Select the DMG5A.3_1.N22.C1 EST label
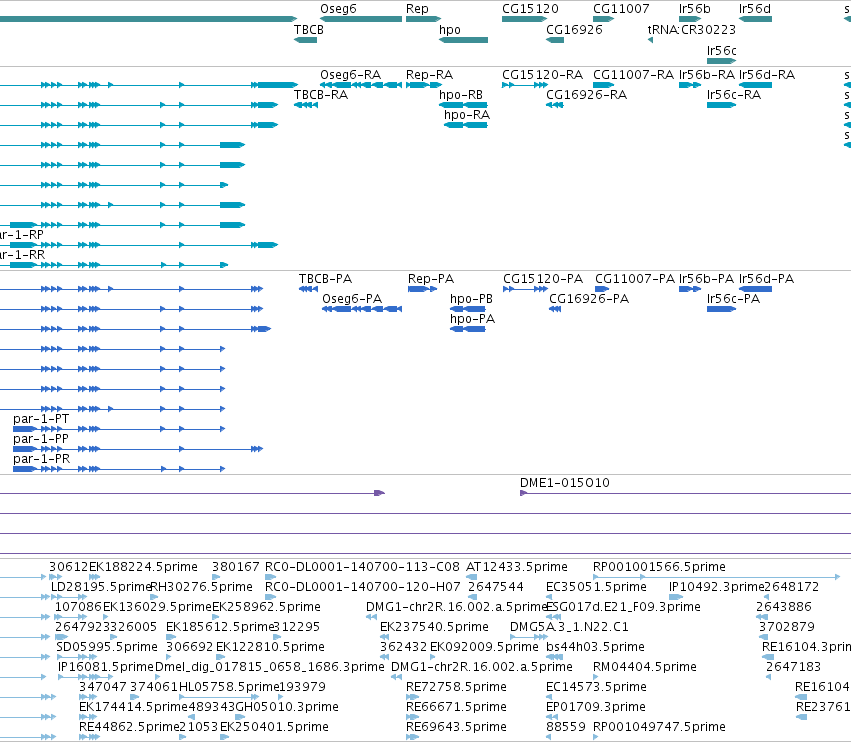 click(x=569, y=626)
